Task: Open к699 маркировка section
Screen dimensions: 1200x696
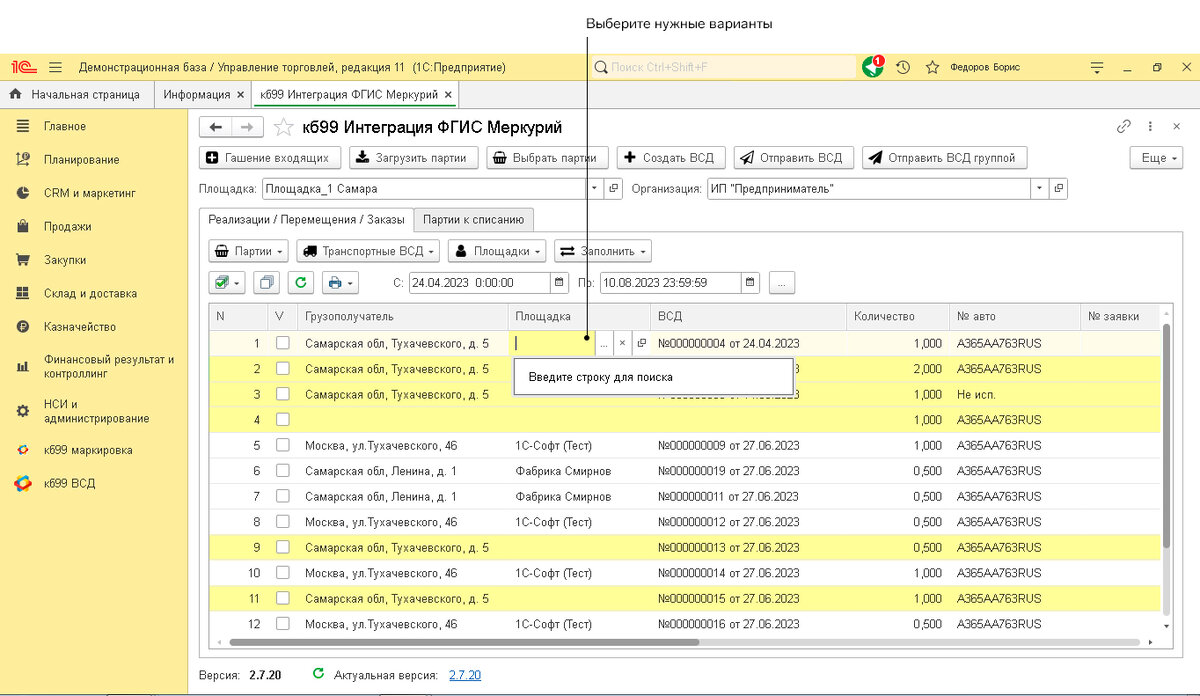Action: 88,450
